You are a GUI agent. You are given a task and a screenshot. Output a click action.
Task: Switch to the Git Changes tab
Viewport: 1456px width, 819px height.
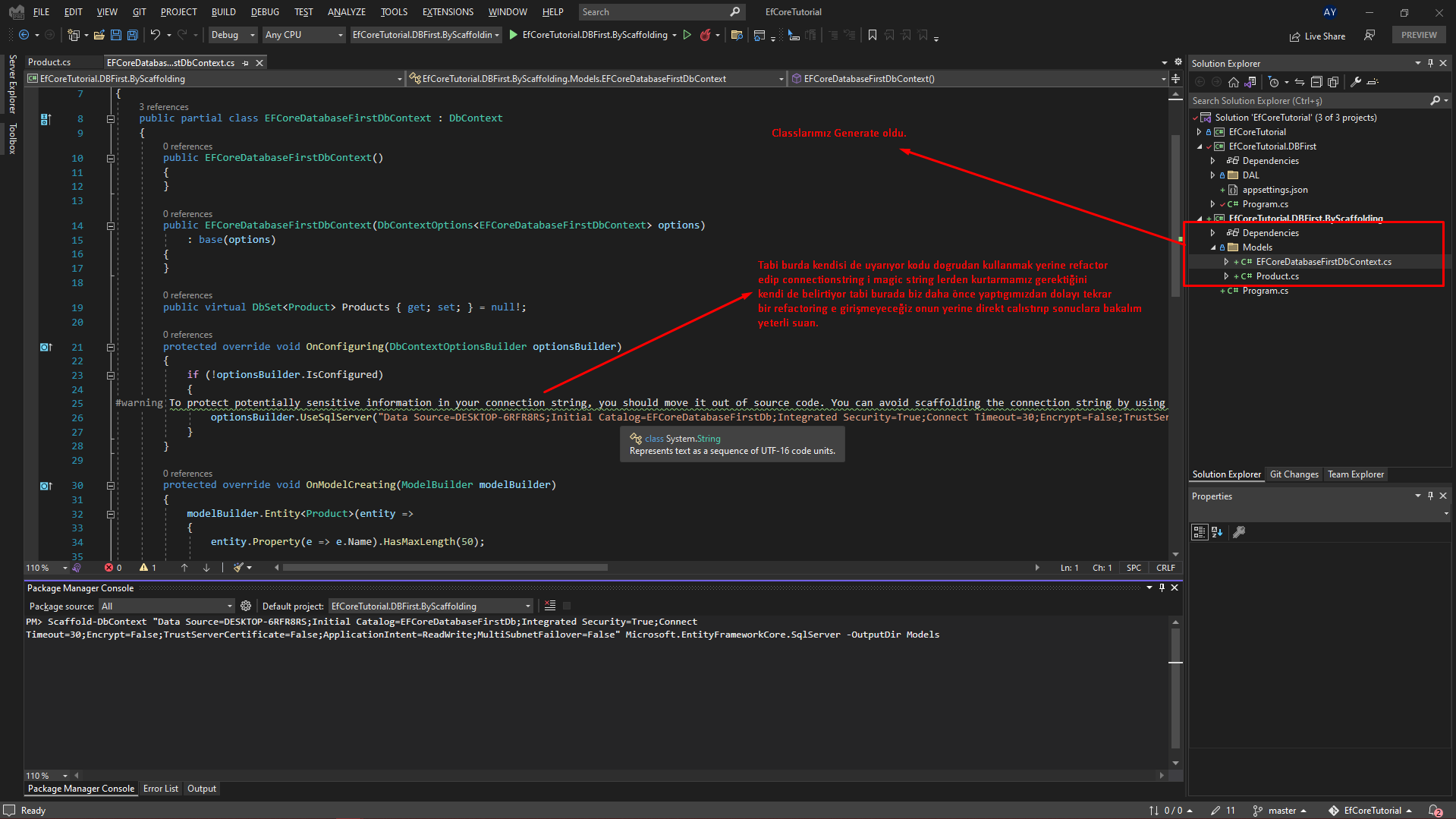tap(1294, 474)
